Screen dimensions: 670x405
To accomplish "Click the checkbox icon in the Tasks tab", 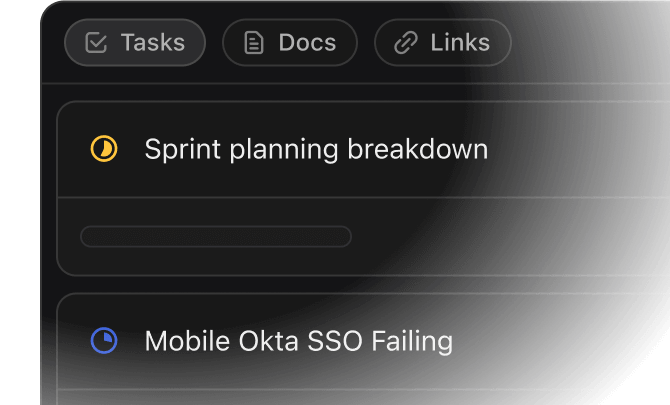I will tap(97, 43).
